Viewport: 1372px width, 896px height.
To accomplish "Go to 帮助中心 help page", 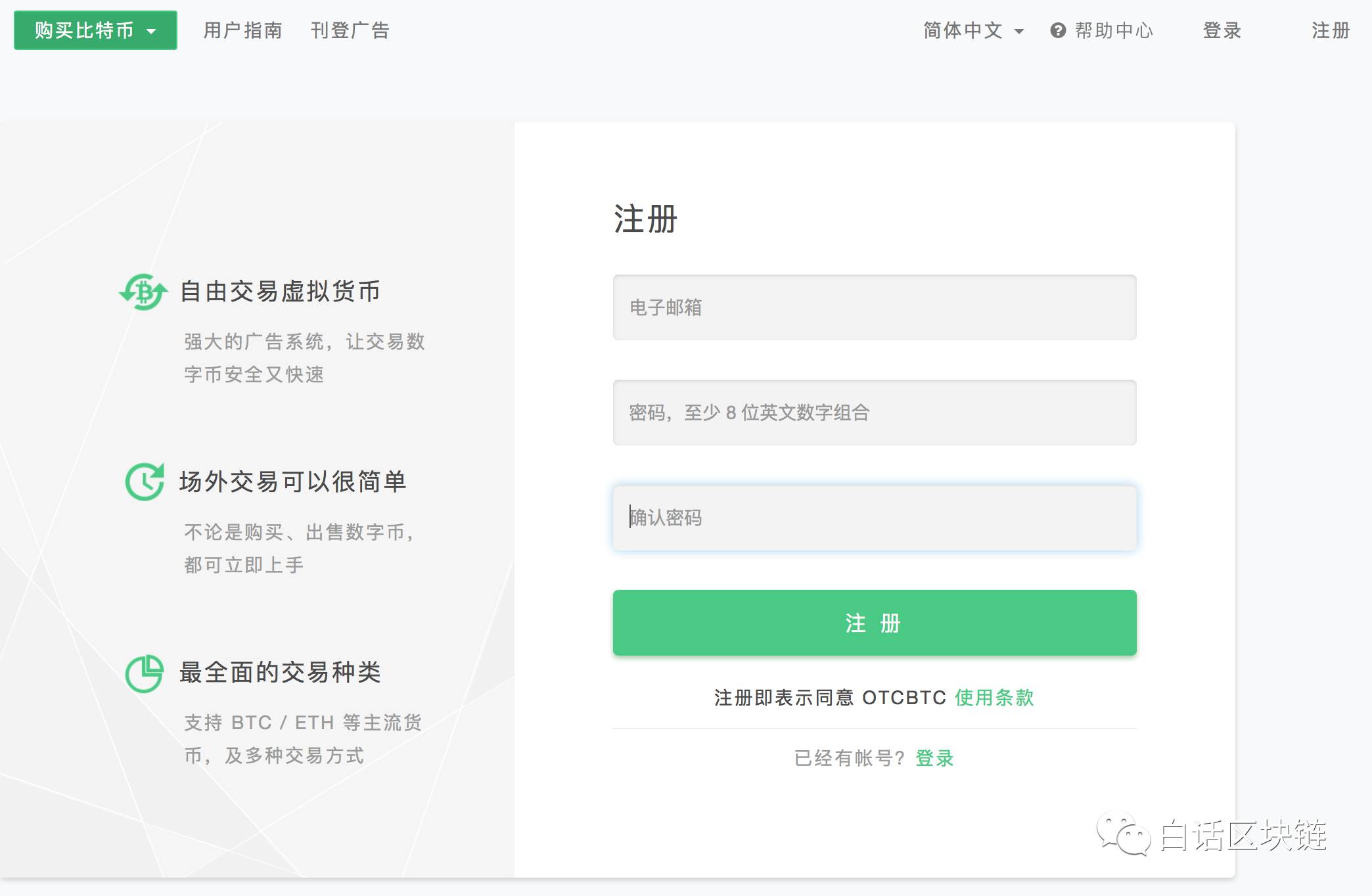I will [x=1114, y=30].
